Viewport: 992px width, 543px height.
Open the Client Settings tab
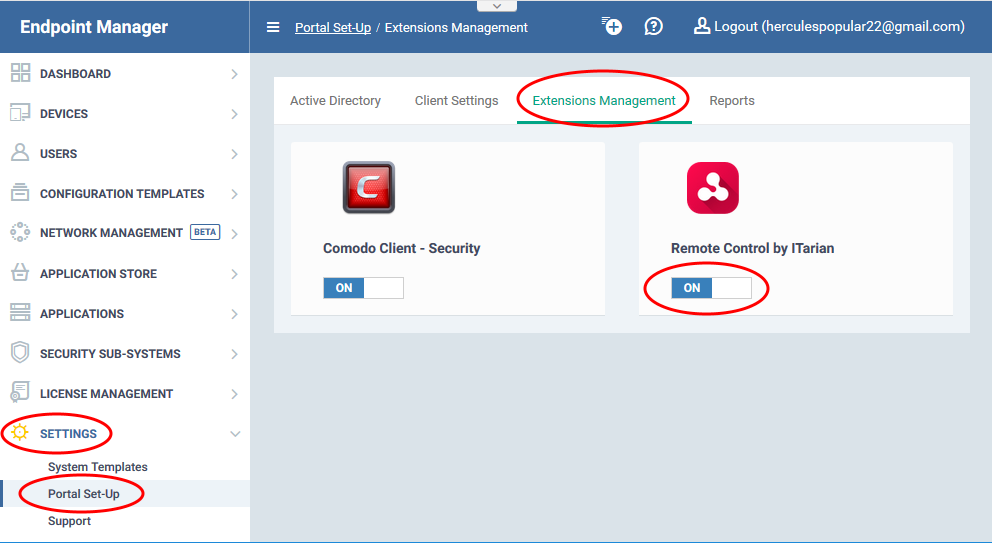[456, 101]
